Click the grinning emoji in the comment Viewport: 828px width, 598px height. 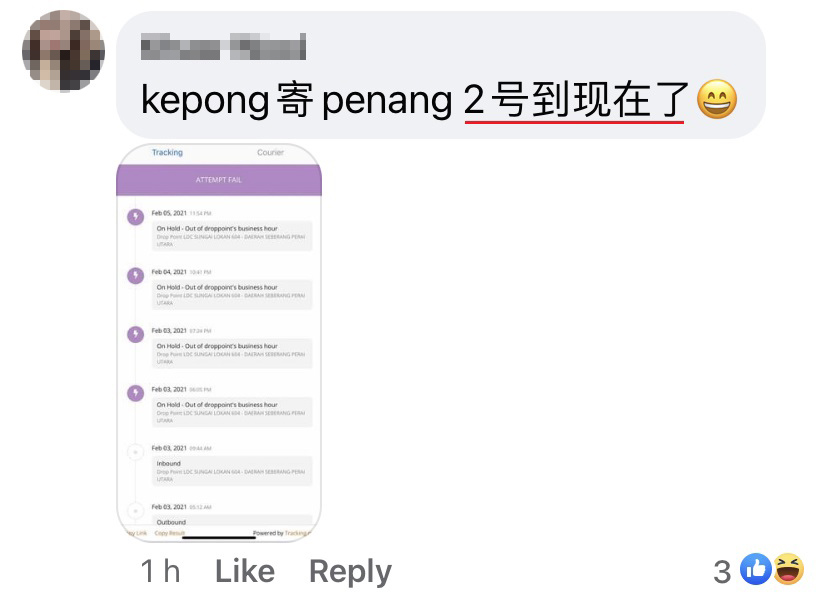(x=717, y=99)
